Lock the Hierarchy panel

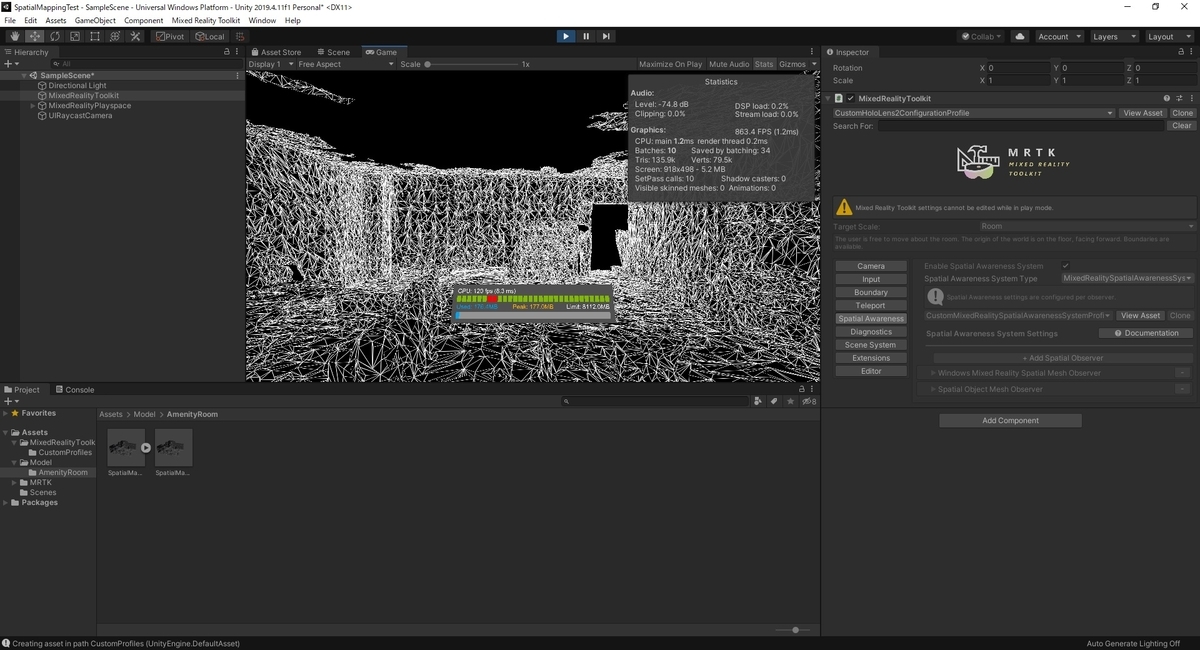[227, 52]
